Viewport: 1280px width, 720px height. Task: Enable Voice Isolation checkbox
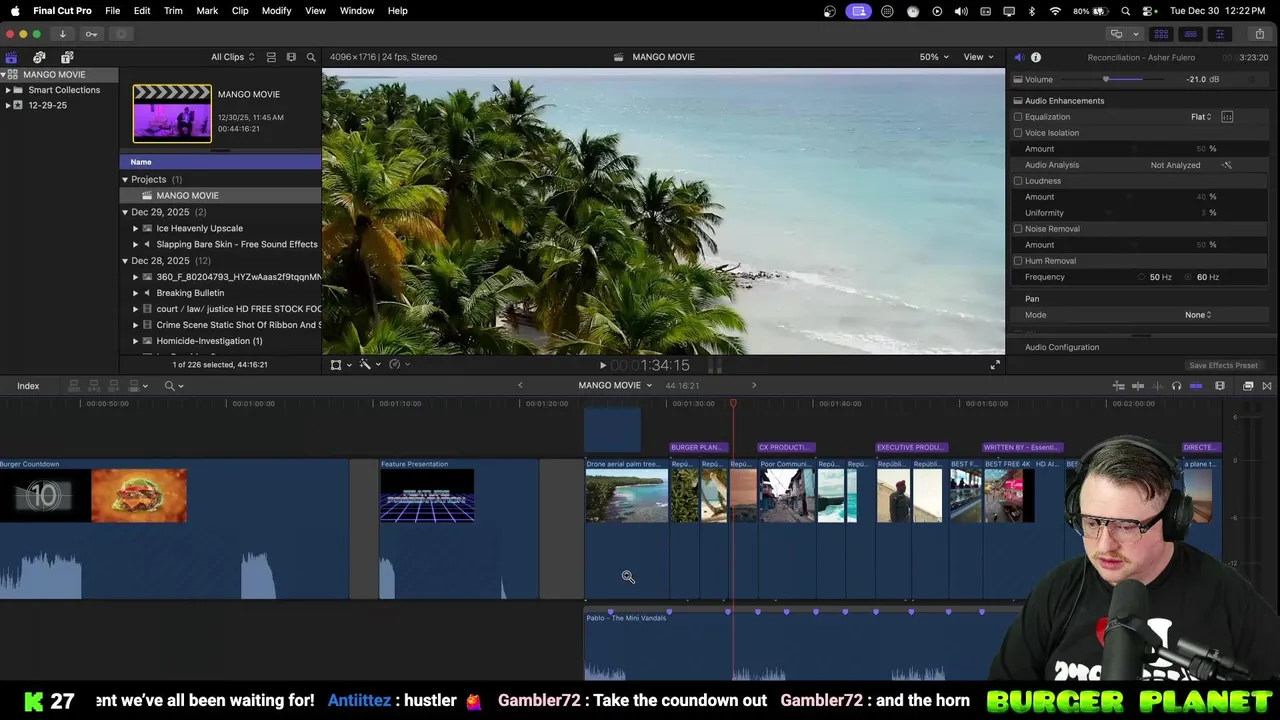(1018, 133)
